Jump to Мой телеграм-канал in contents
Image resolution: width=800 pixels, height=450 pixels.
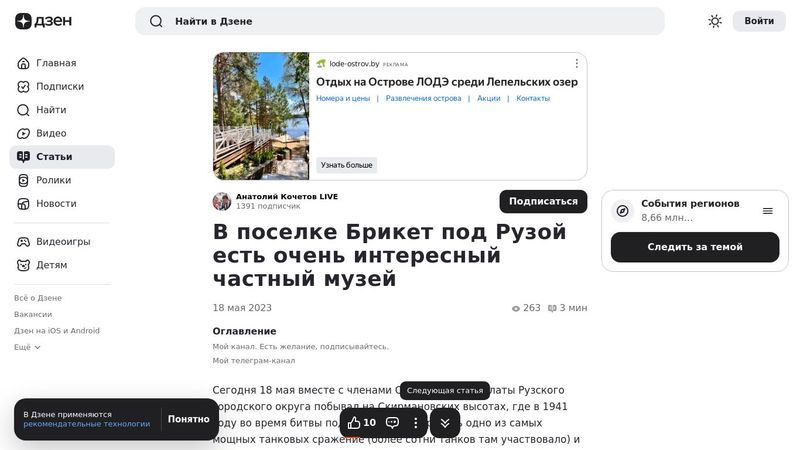[253, 361]
